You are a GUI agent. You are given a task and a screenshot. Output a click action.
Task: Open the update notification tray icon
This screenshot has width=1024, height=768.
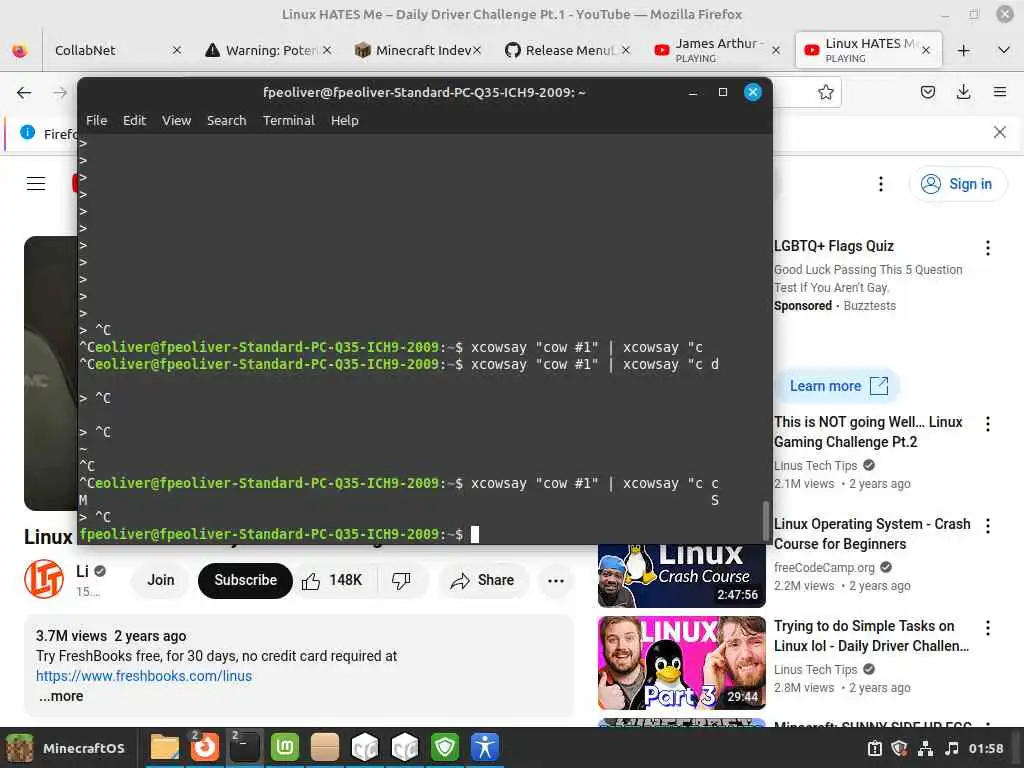[x=874, y=748]
